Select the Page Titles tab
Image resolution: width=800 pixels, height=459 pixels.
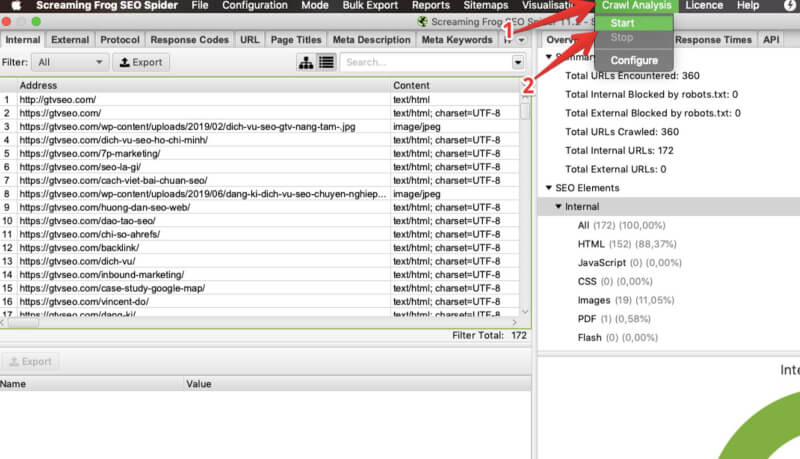(296, 40)
